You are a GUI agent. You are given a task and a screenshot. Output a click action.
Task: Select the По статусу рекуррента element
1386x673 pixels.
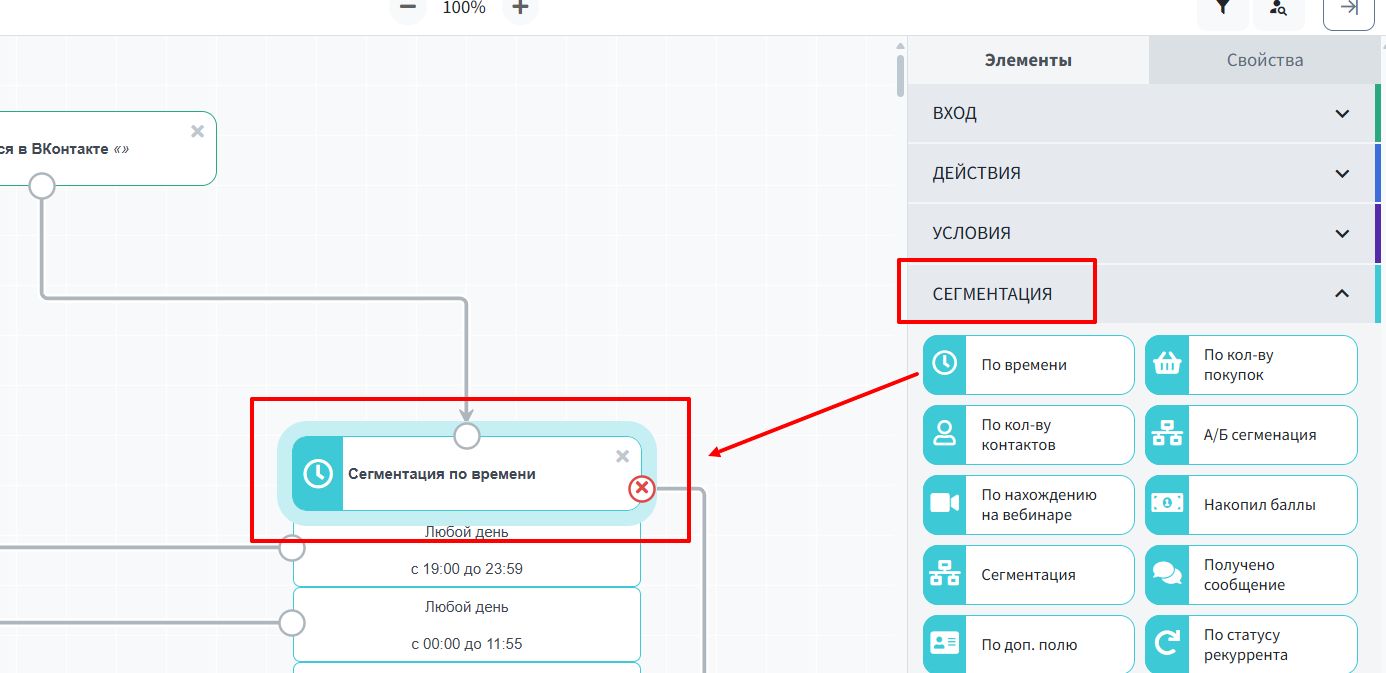click(1251, 645)
